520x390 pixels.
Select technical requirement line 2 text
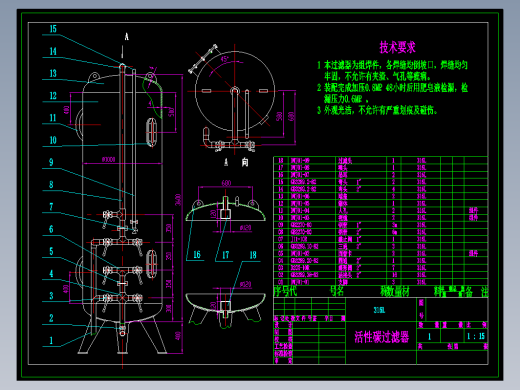point(392,93)
